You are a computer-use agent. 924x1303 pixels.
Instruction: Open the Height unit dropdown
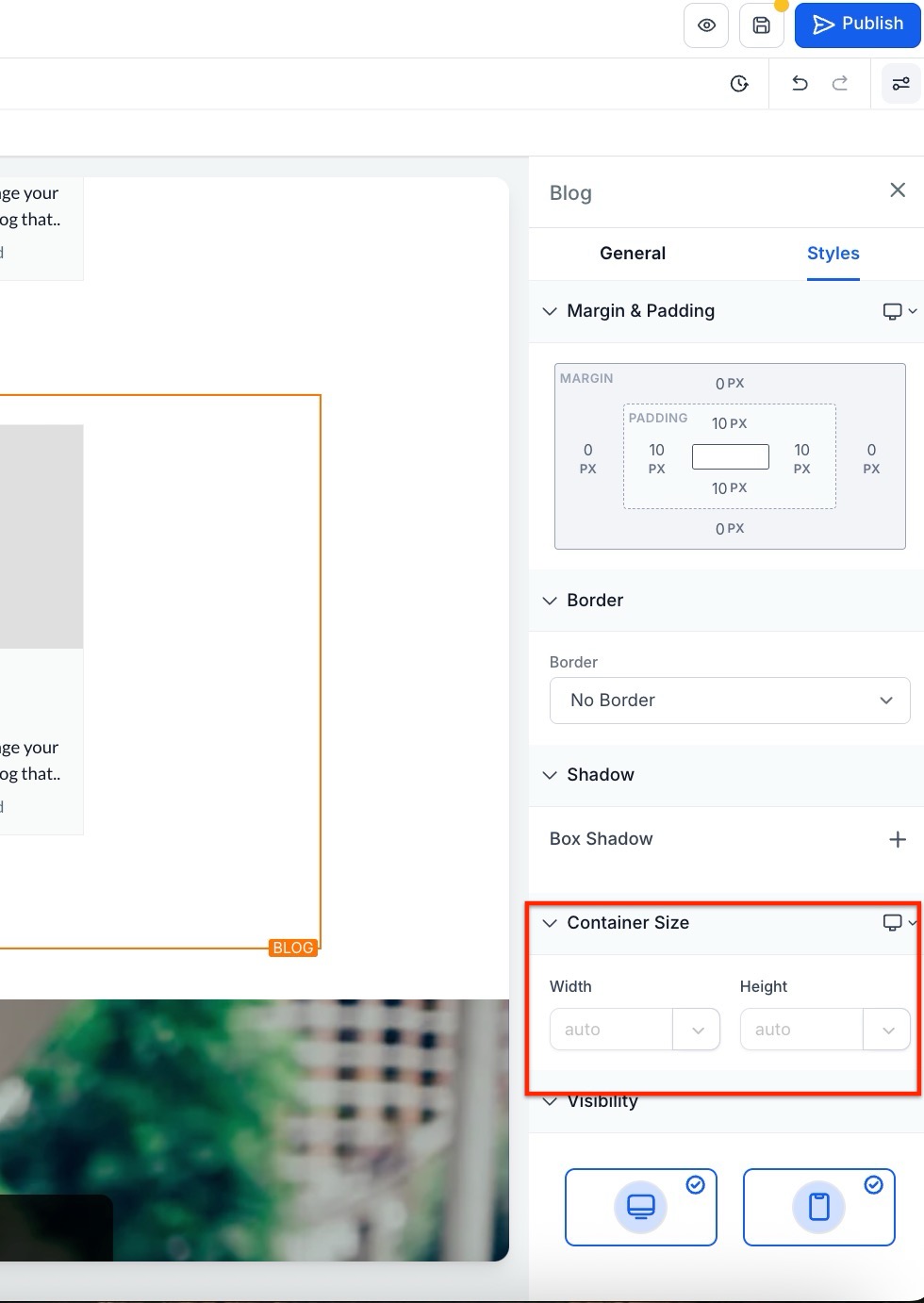[x=887, y=1030]
